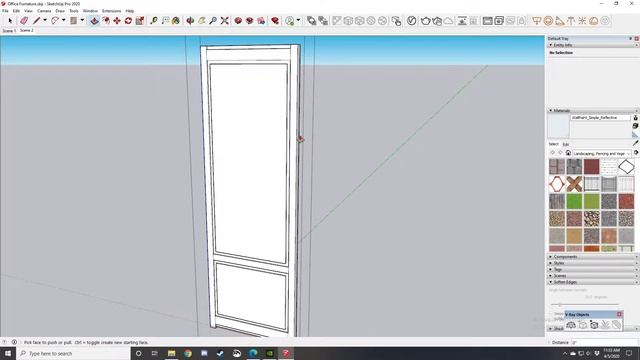The width and height of the screenshot is (640, 360).
Task: Open the 3D Warehouse icon
Action: (x=238, y=20)
